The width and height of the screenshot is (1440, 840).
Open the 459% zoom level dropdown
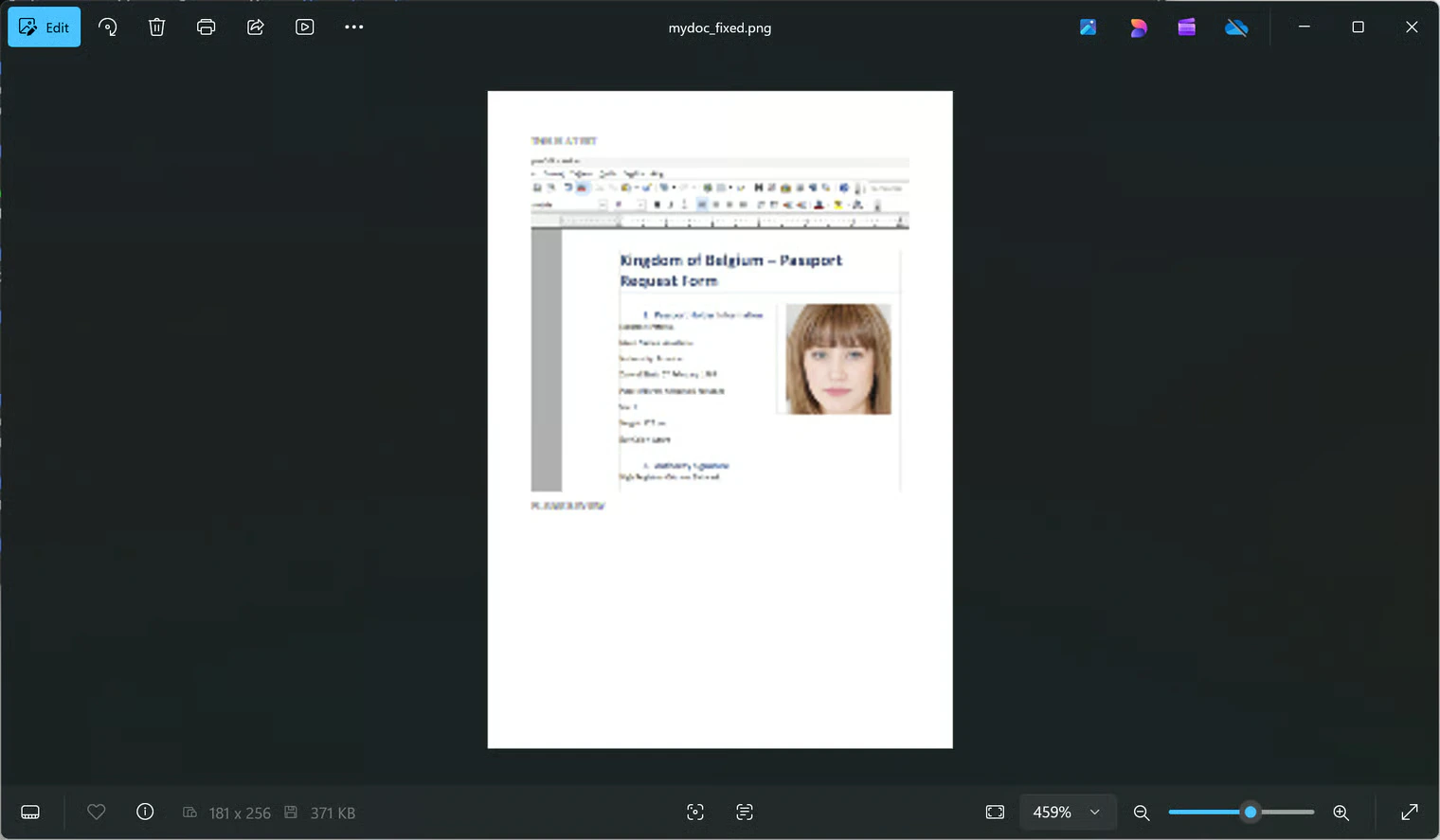[1068, 813]
